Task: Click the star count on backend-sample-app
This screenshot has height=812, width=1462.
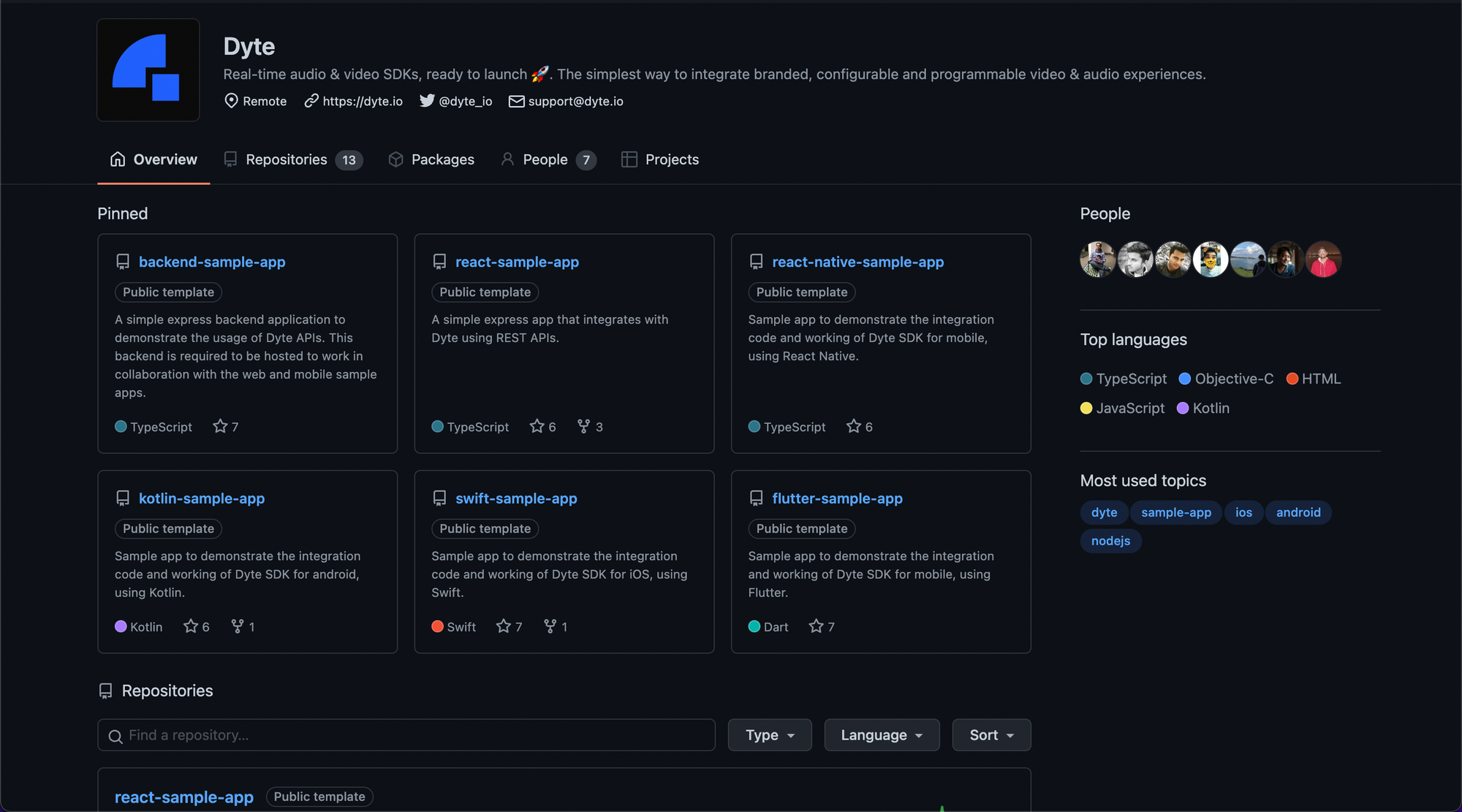Action: [x=226, y=426]
